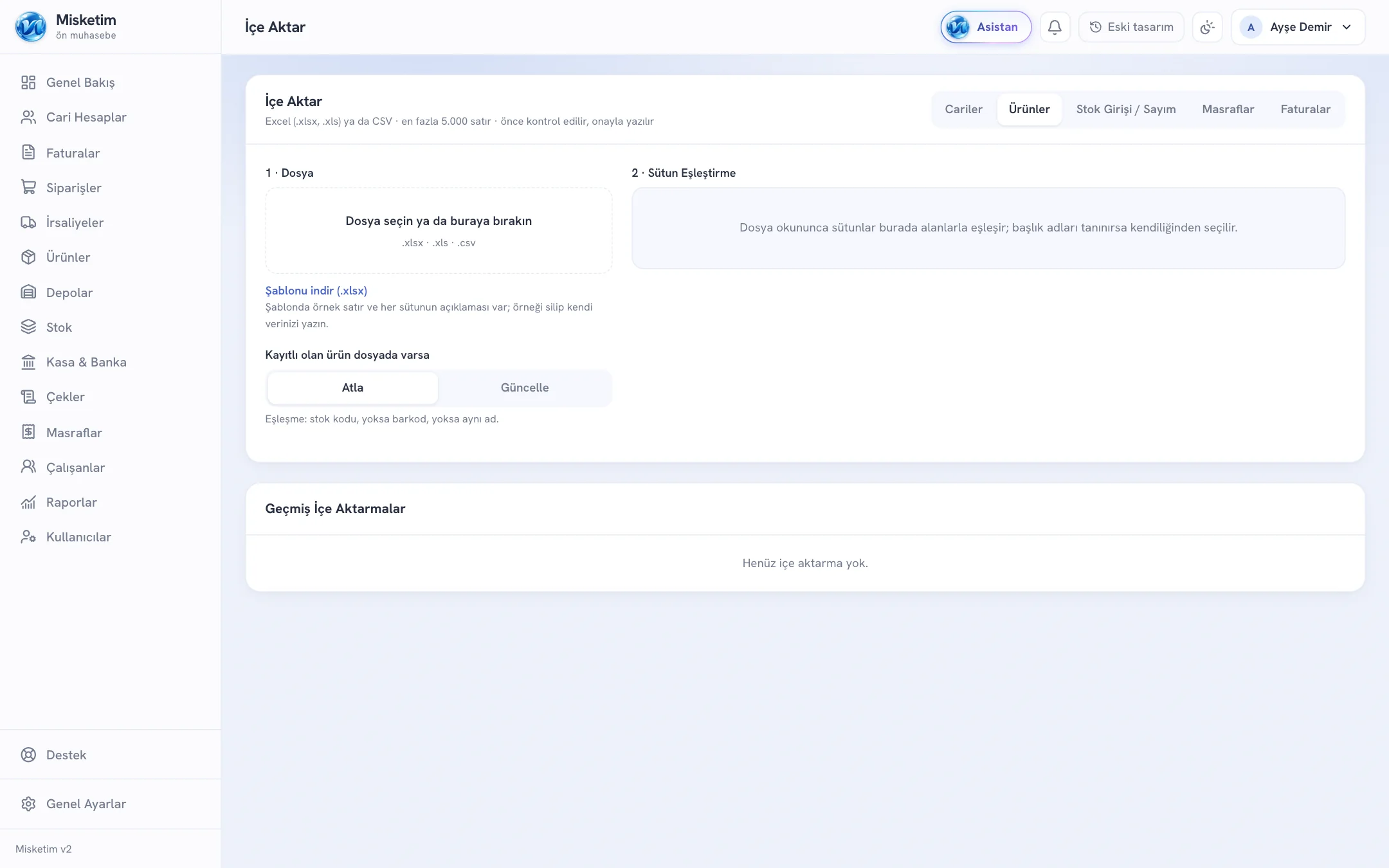Click the 'Geçmiş İçe Aktarmalar' heading
The height and width of the screenshot is (868, 1389).
click(x=335, y=509)
